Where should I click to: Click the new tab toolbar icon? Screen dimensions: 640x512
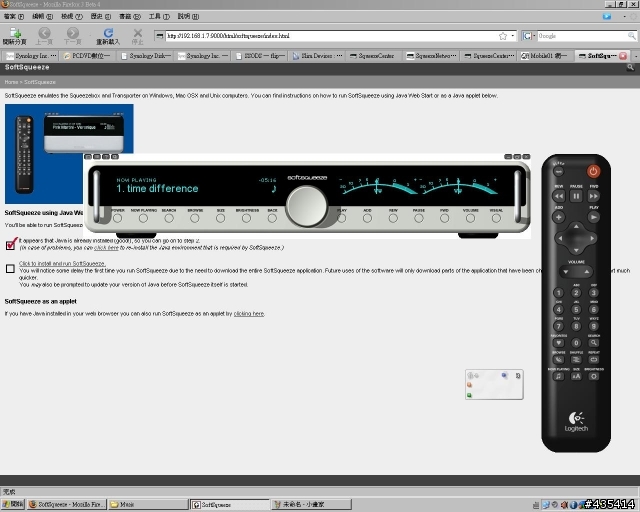click(x=15, y=36)
